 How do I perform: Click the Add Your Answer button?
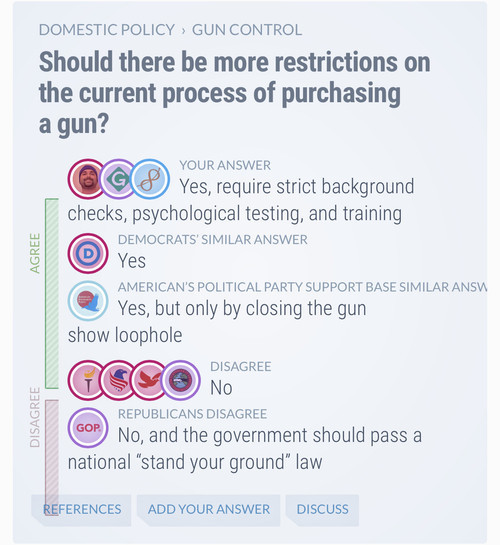click(x=208, y=509)
